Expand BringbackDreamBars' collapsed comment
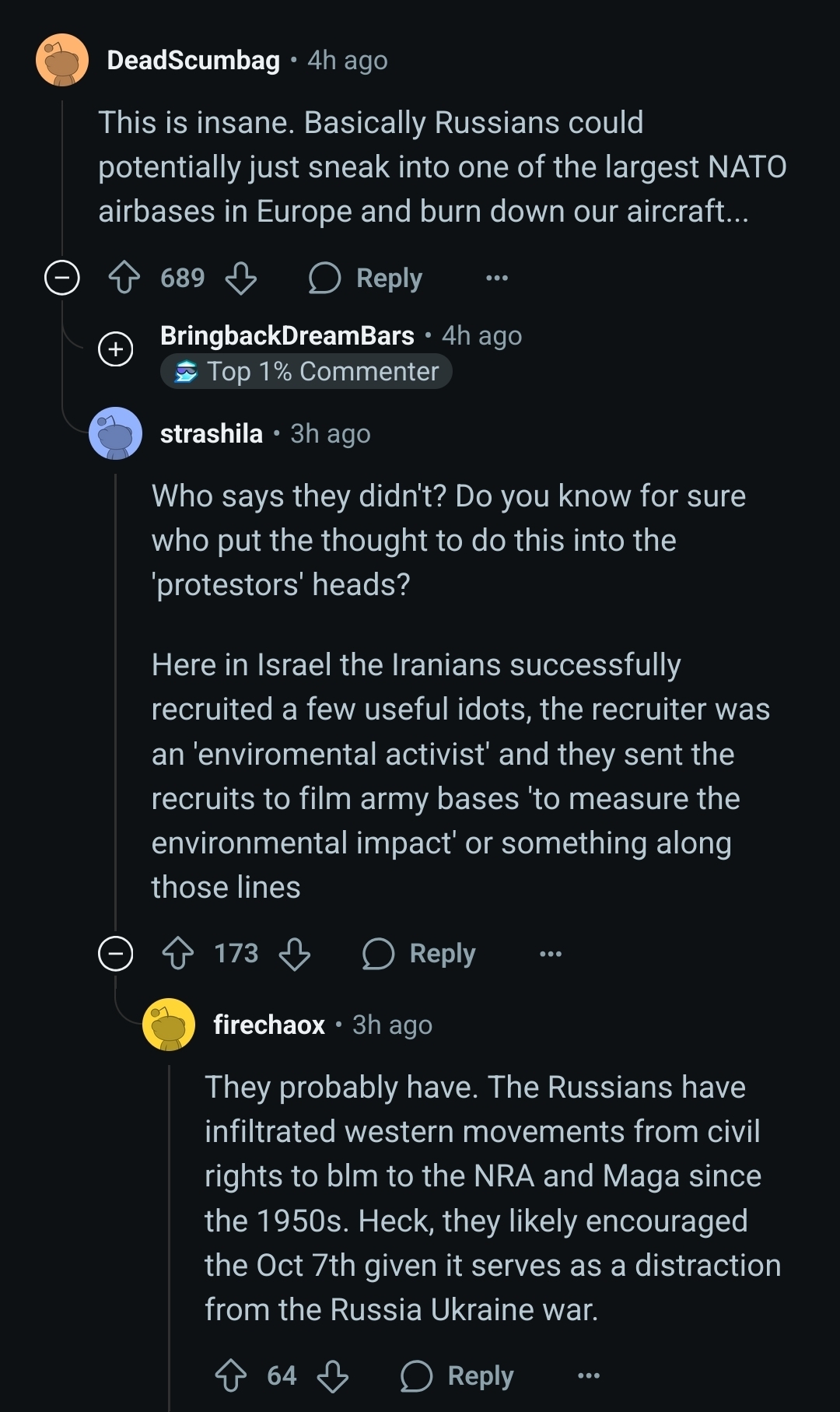Screen dimensions: 840x1412 tap(116, 349)
